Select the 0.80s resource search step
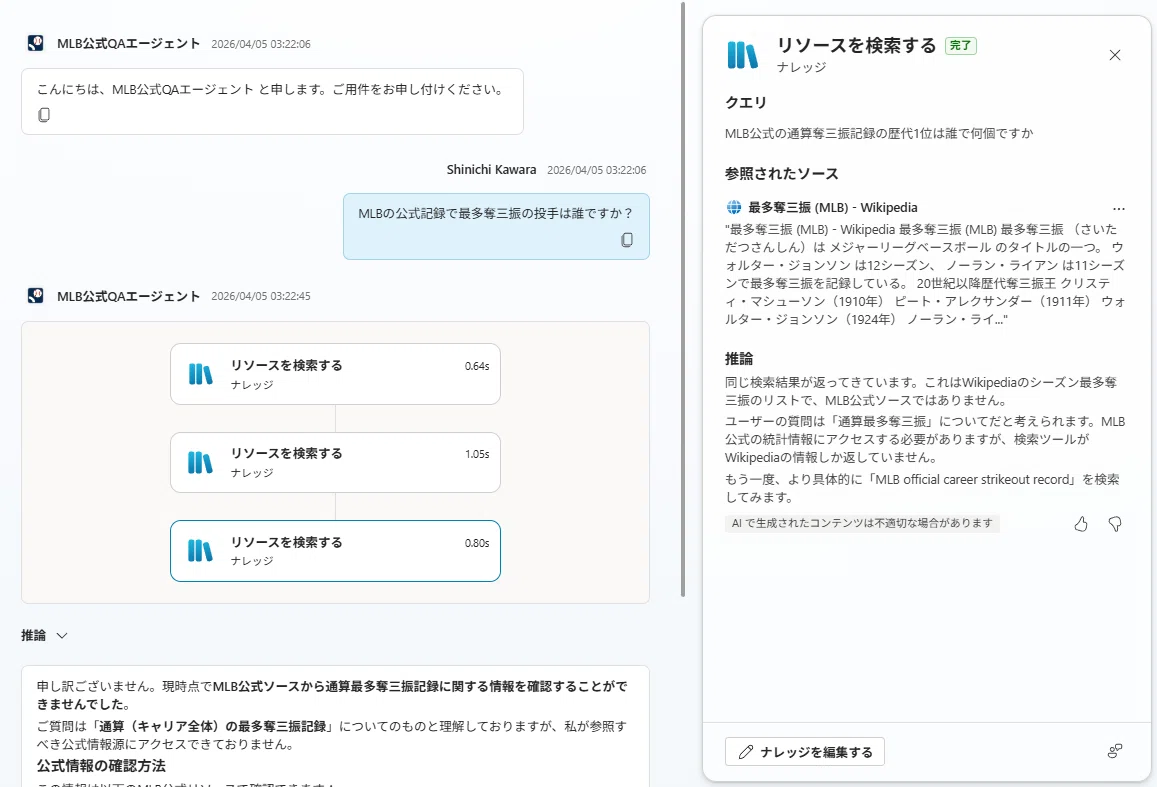This screenshot has height=787, width=1157. (x=335, y=551)
